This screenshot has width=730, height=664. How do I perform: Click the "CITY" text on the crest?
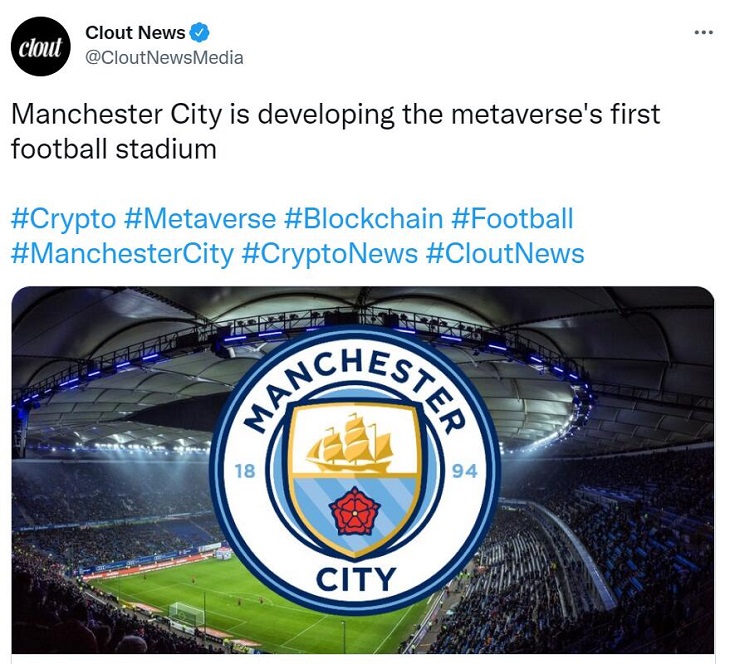click(355, 578)
